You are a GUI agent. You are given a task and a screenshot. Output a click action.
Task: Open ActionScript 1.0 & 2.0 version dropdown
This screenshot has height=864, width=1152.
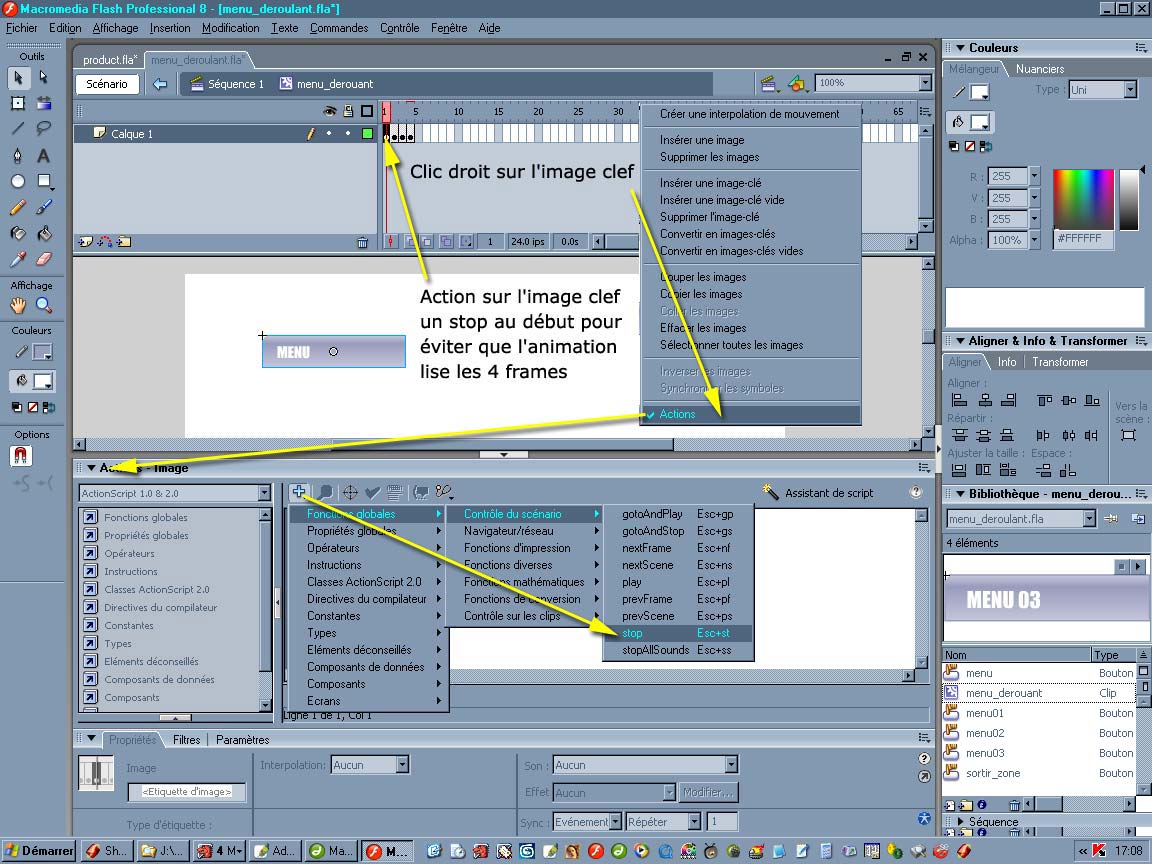coord(264,493)
